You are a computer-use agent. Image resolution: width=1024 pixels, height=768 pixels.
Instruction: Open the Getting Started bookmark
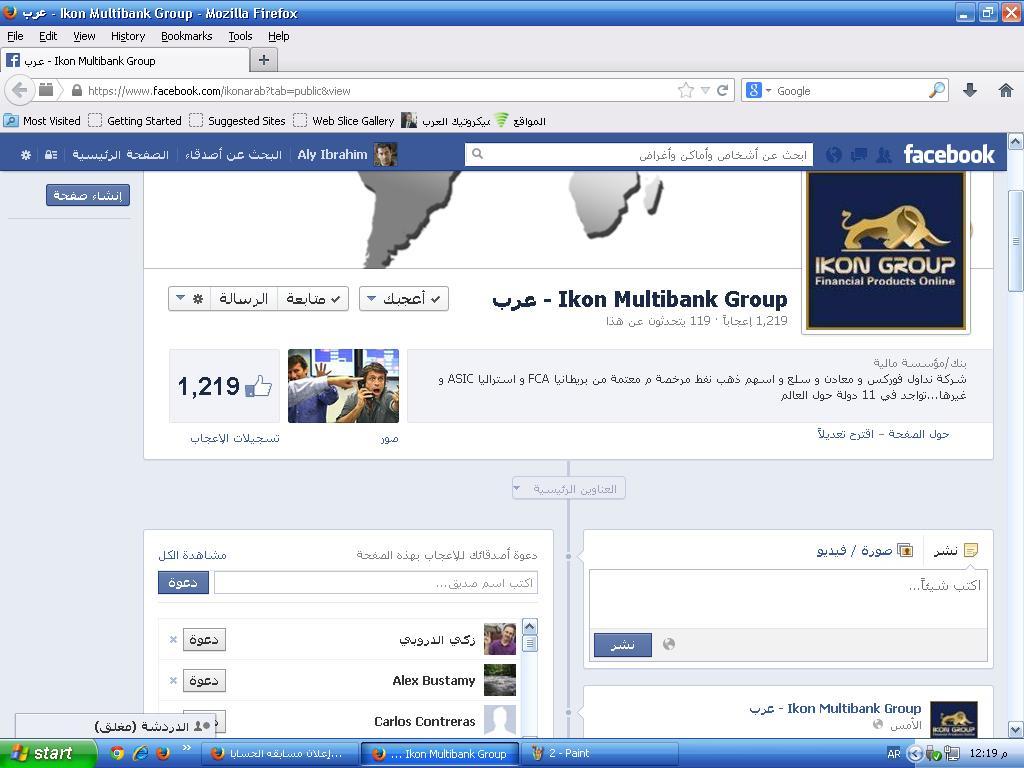point(135,120)
